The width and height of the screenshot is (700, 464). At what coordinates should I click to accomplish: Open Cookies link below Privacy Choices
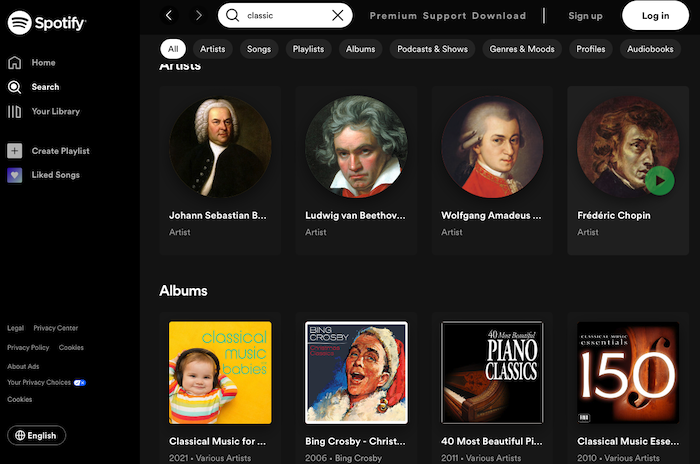[20, 399]
